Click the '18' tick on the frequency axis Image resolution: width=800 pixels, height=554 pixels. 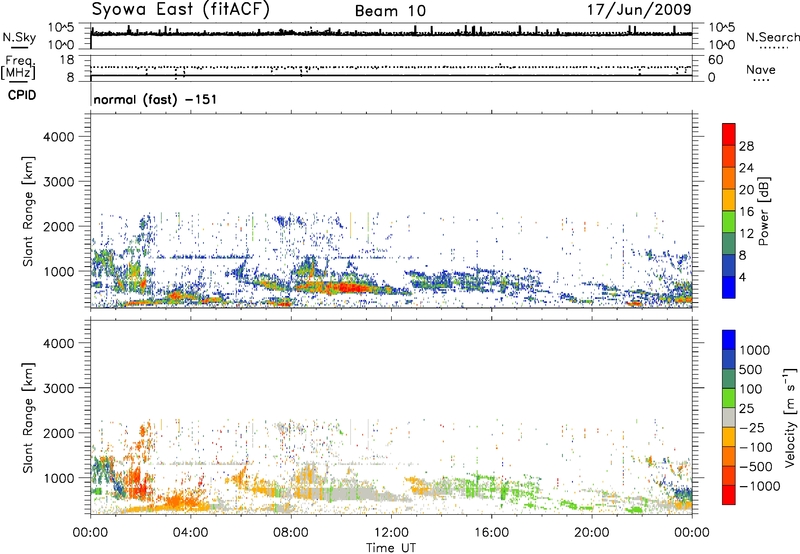click(67, 60)
